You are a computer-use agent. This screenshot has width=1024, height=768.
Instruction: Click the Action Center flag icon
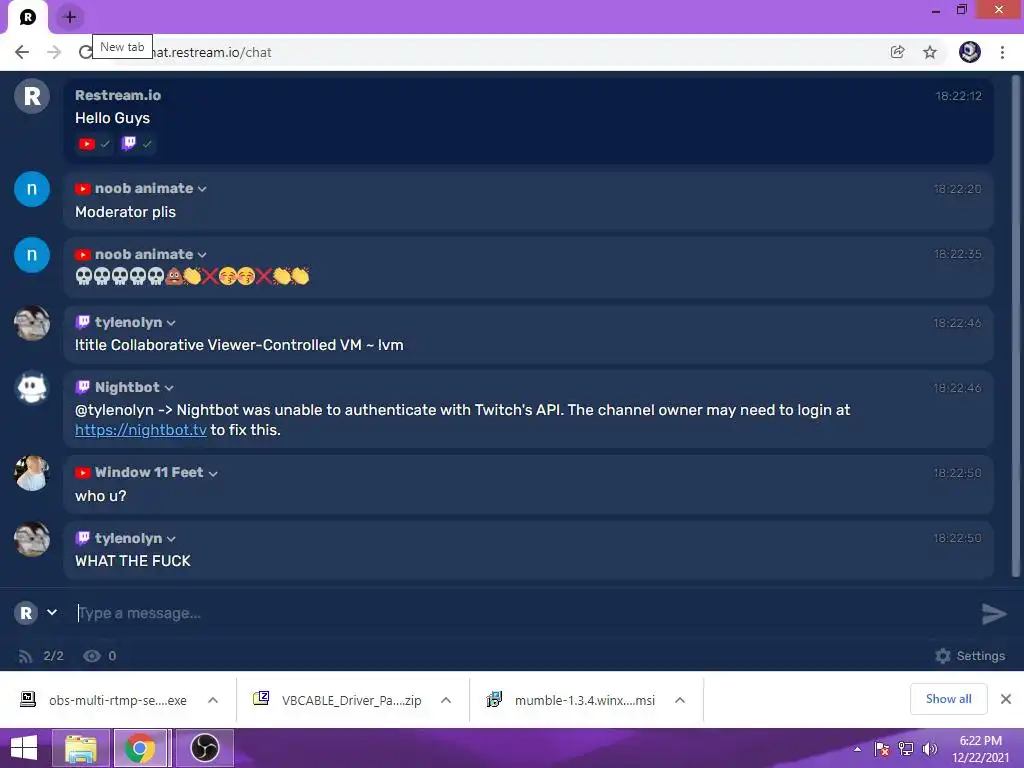coord(882,749)
